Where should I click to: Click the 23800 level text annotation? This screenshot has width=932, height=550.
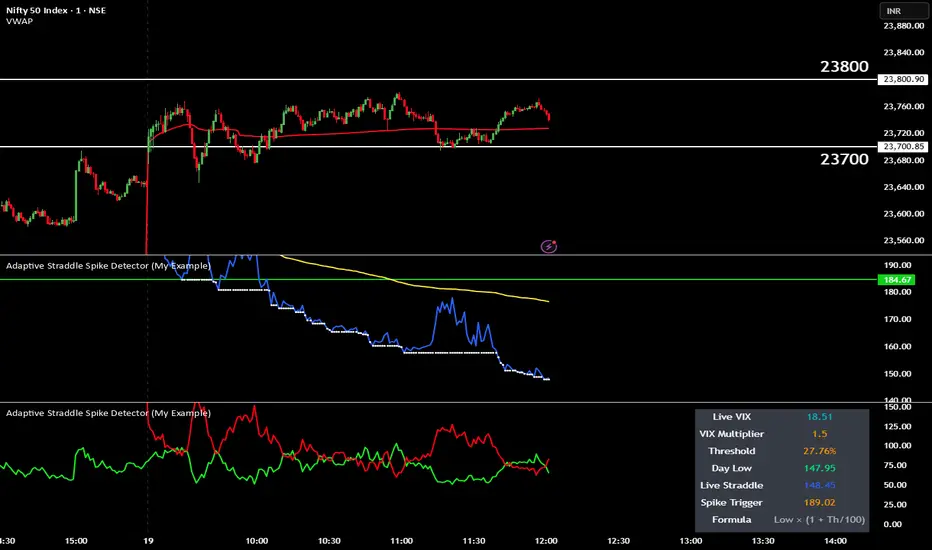tap(844, 67)
